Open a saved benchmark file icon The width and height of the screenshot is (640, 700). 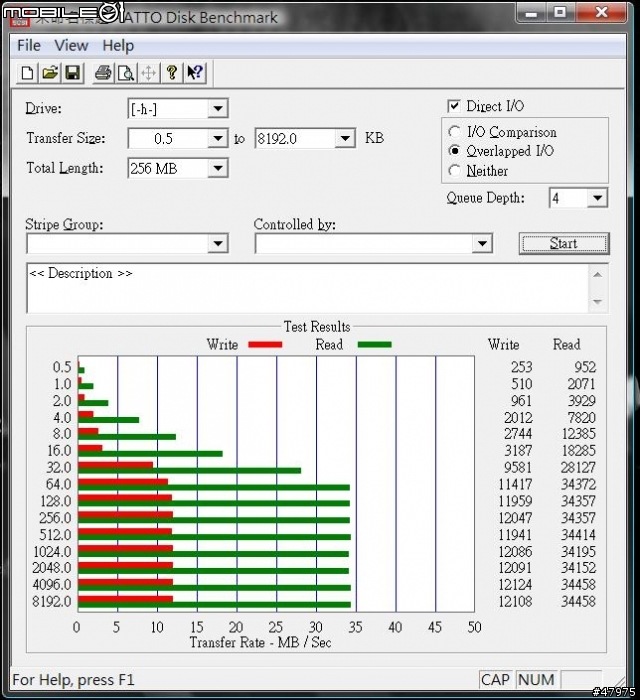tap(50, 73)
